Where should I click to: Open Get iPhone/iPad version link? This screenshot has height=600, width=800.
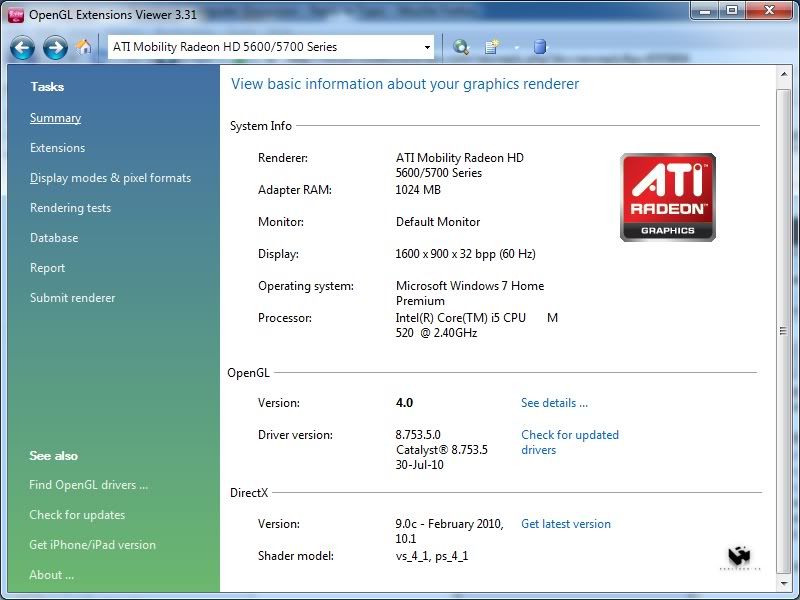pyautogui.click(x=92, y=545)
